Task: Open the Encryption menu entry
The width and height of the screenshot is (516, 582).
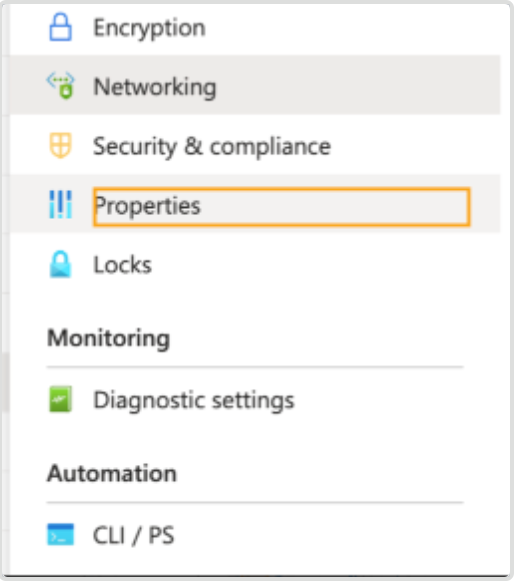Action: 149,28
